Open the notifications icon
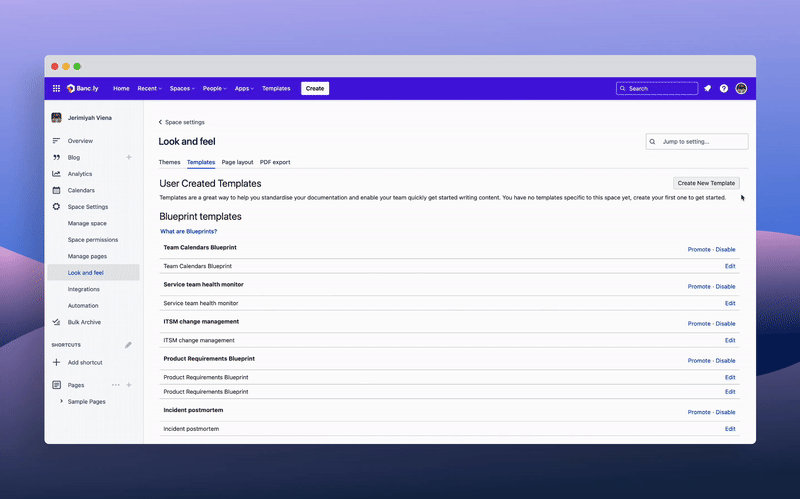The height and width of the screenshot is (499, 800). pos(708,88)
